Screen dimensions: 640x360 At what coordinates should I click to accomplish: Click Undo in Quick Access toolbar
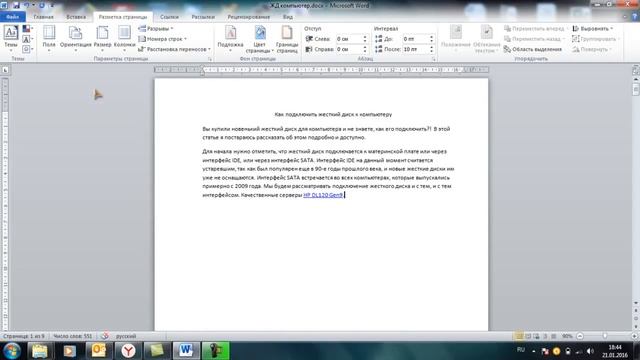point(27,5)
